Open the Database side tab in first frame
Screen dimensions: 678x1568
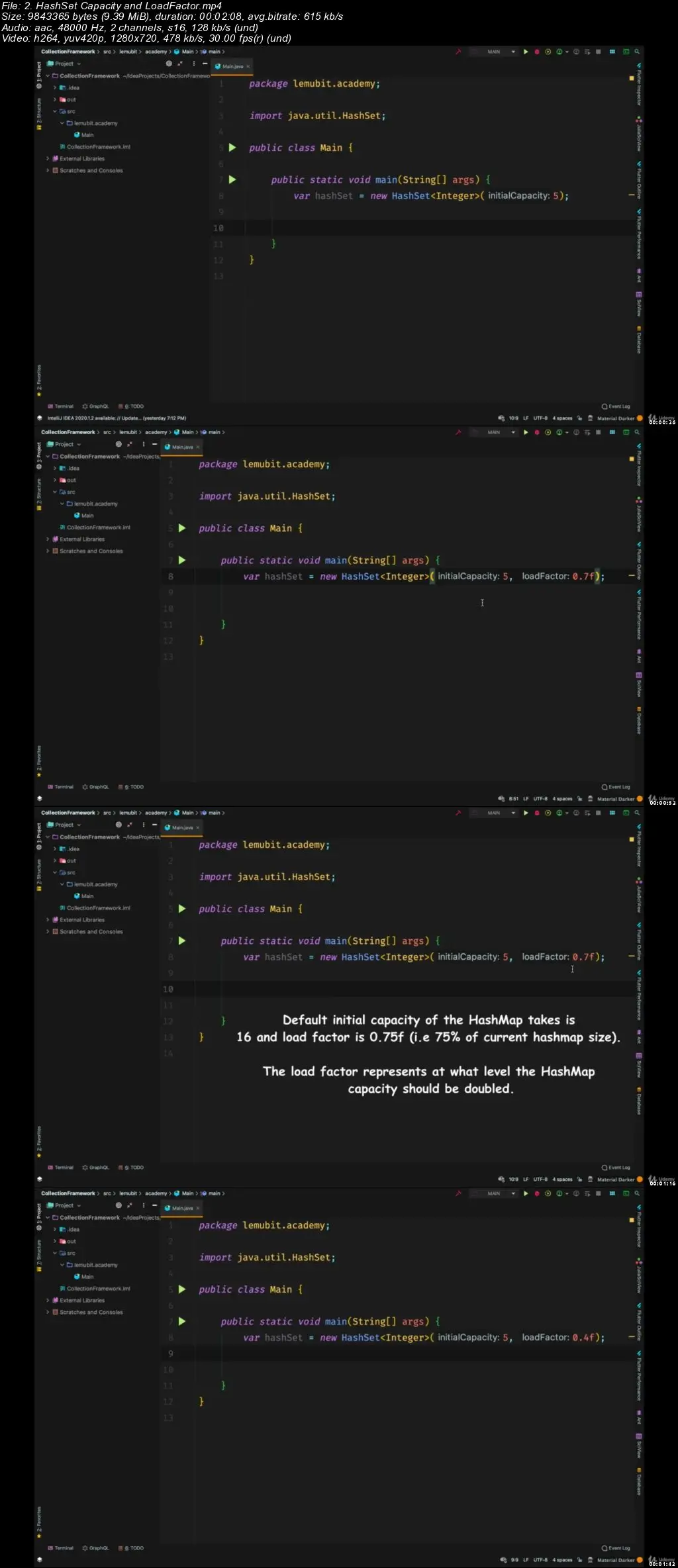[639, 340]
